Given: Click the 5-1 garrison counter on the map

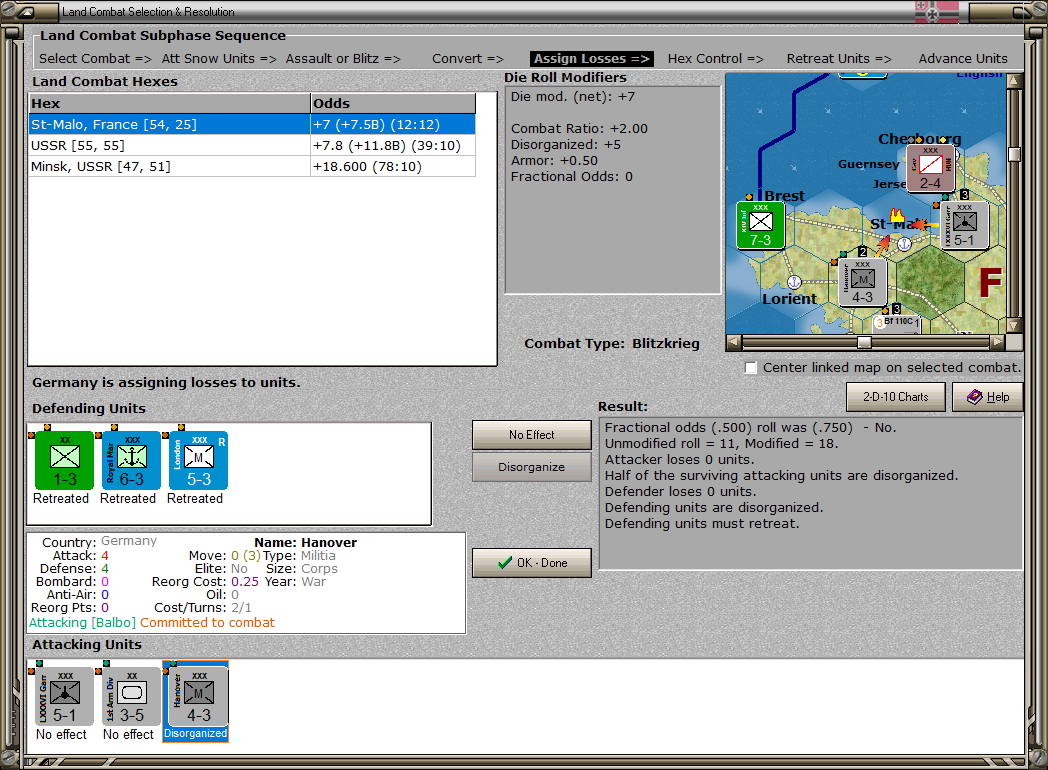Looking at the screenshot, I should (x=964, y=226).
